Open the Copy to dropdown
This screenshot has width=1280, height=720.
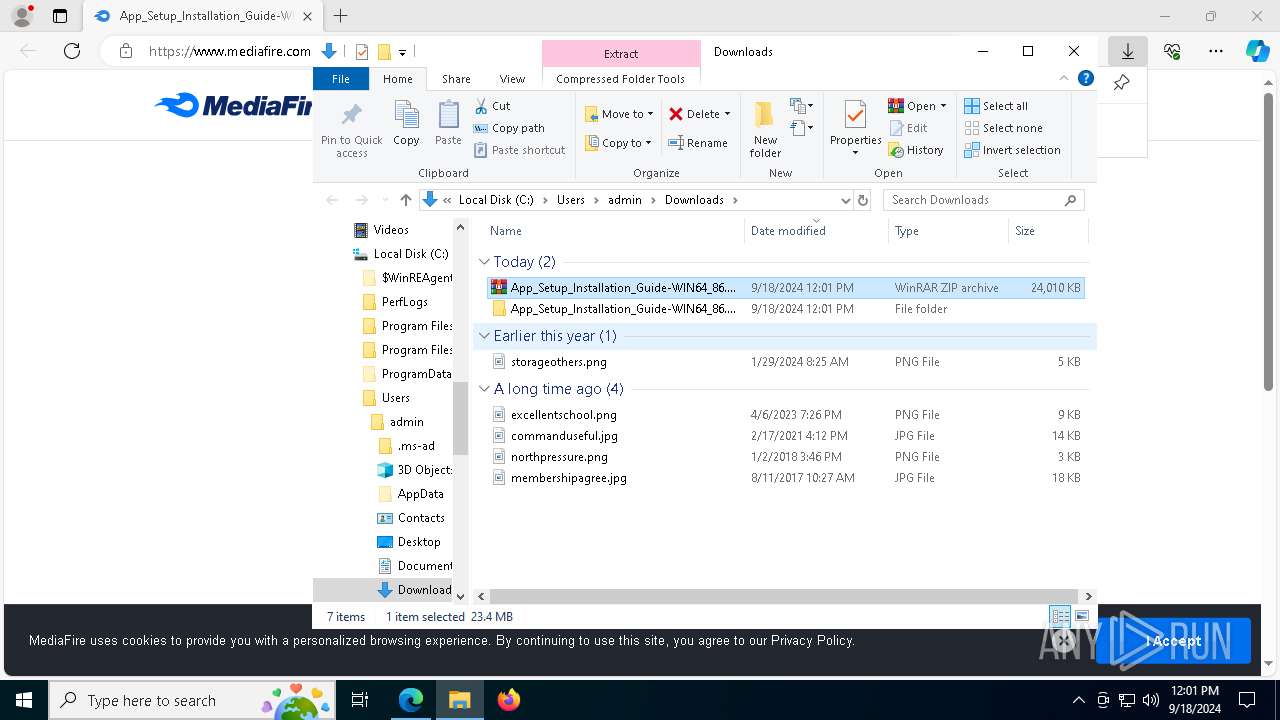[x=619, y=143]
